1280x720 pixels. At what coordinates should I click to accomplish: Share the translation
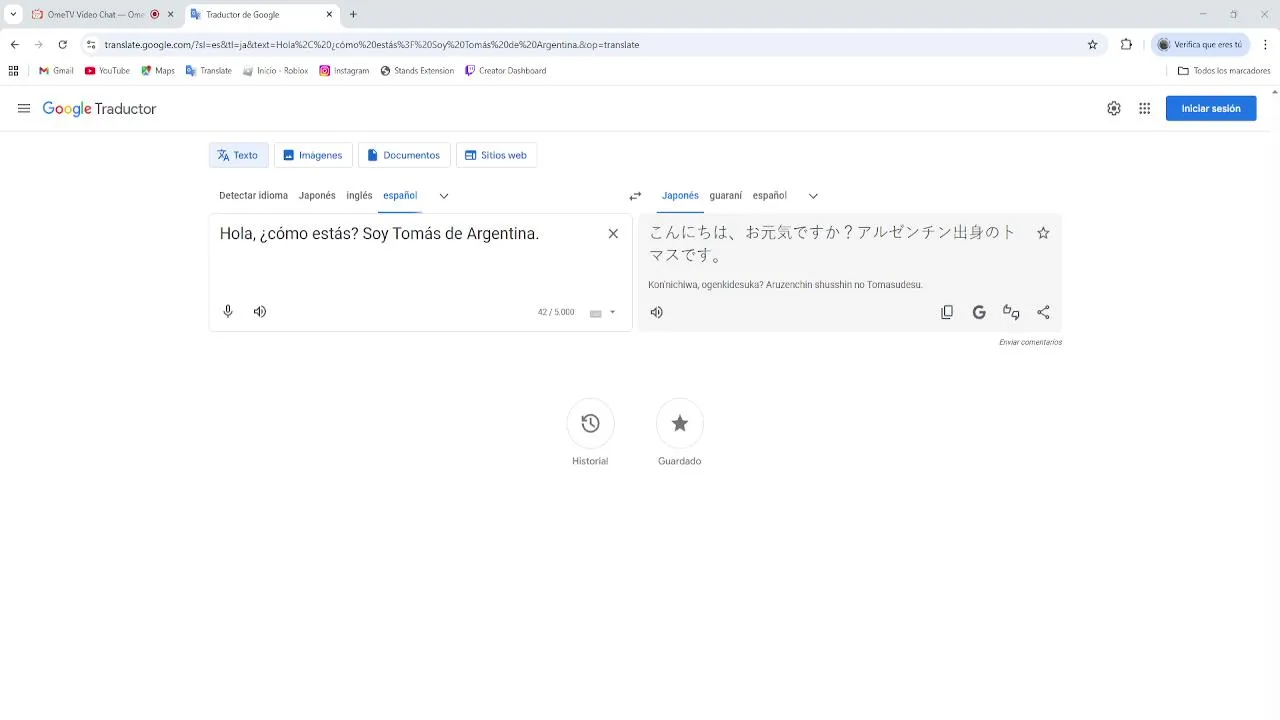pos(1043,312)
